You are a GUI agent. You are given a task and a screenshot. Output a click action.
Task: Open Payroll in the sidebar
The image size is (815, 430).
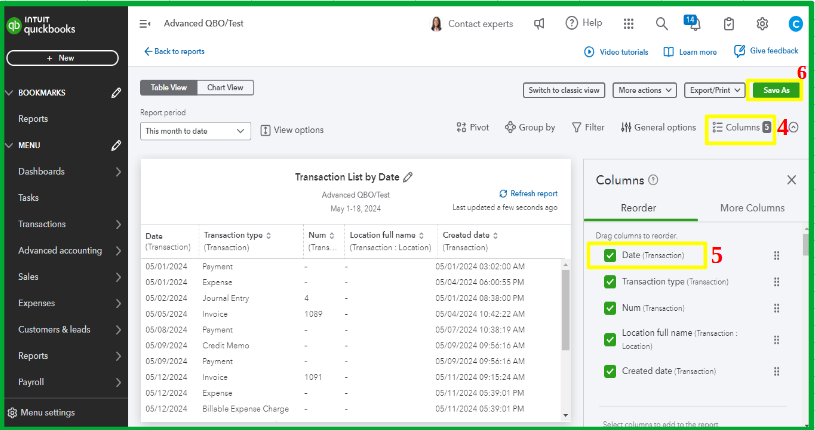click(x=31, y=382)
